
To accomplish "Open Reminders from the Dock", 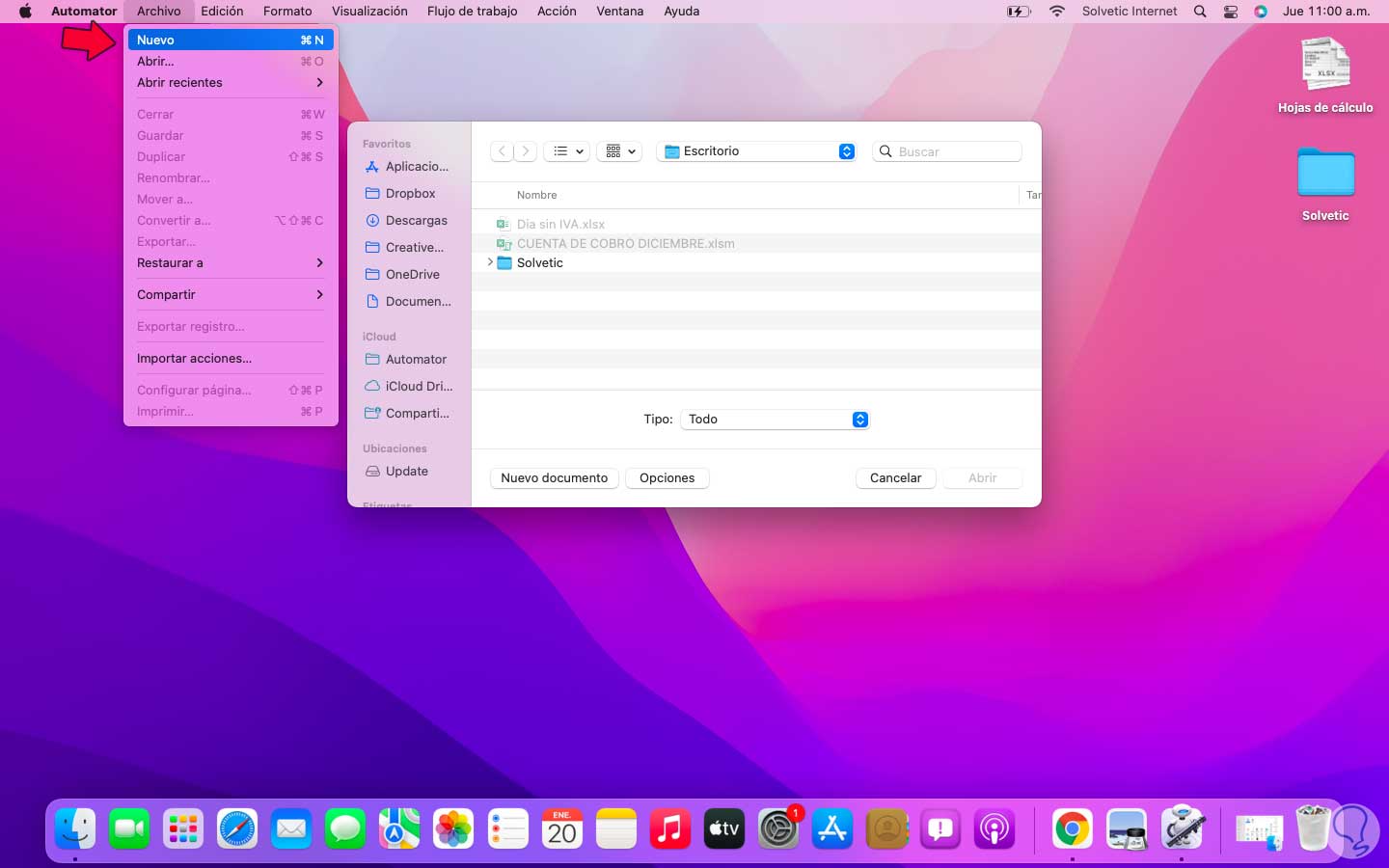I will tap(508, 828).
